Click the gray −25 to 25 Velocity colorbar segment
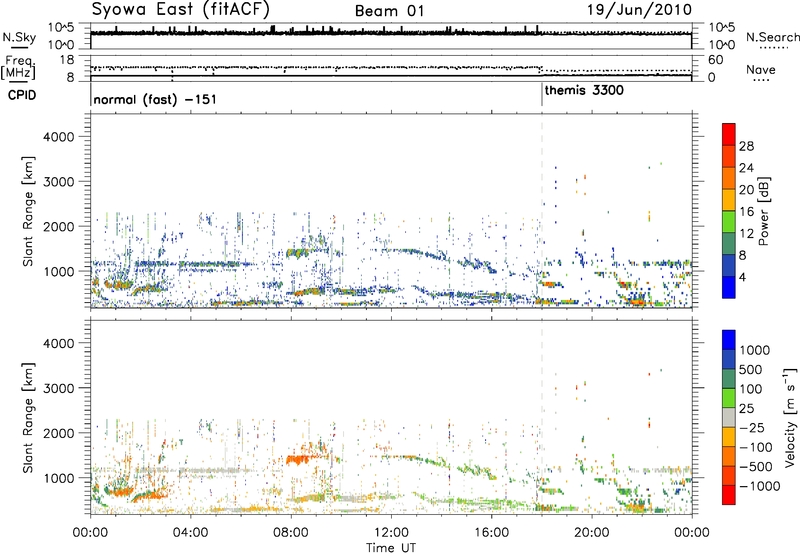The width and height of the screenshot is (800, 554). point(729,417)
